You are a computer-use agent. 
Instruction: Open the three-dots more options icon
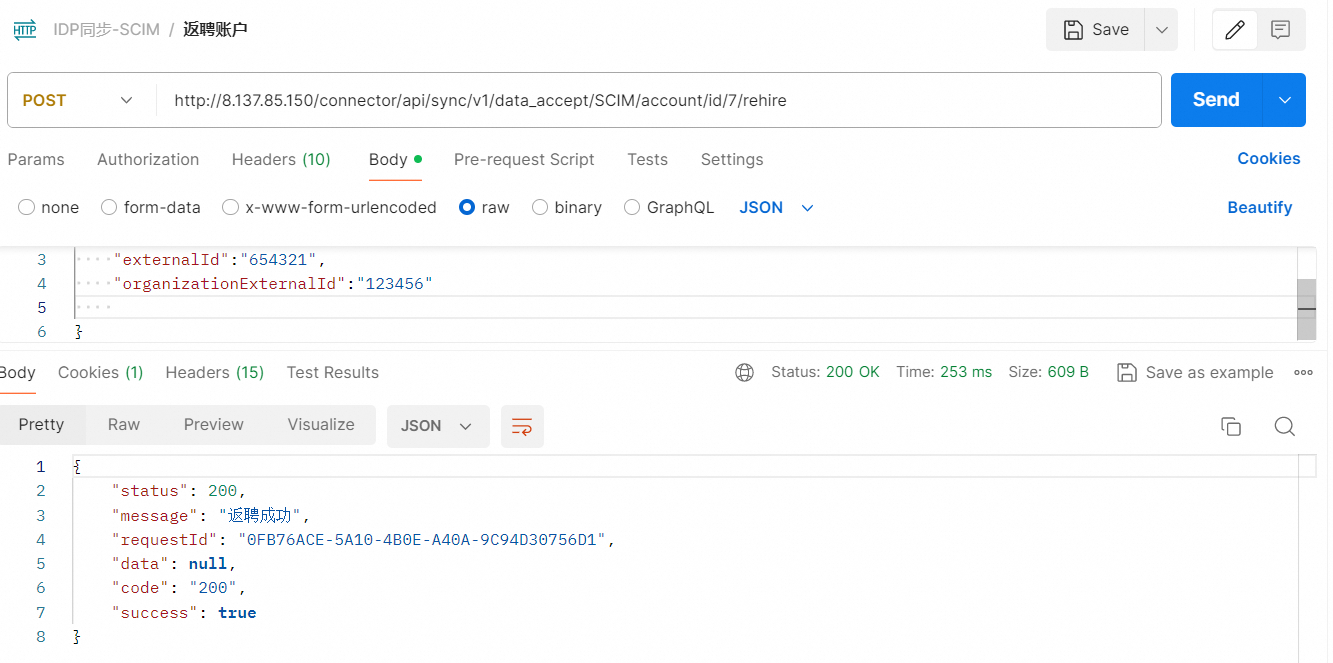click(1303, 372)
